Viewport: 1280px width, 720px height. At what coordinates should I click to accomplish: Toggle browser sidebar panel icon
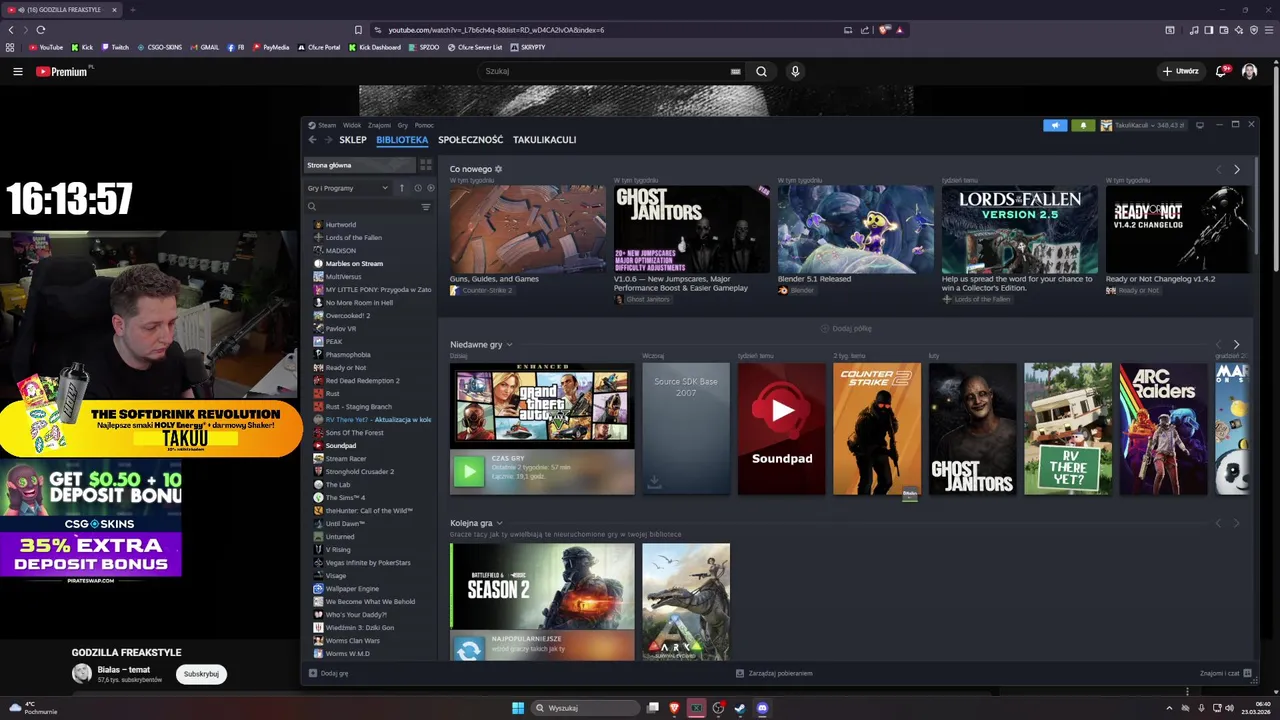[x=1209, y=30]
